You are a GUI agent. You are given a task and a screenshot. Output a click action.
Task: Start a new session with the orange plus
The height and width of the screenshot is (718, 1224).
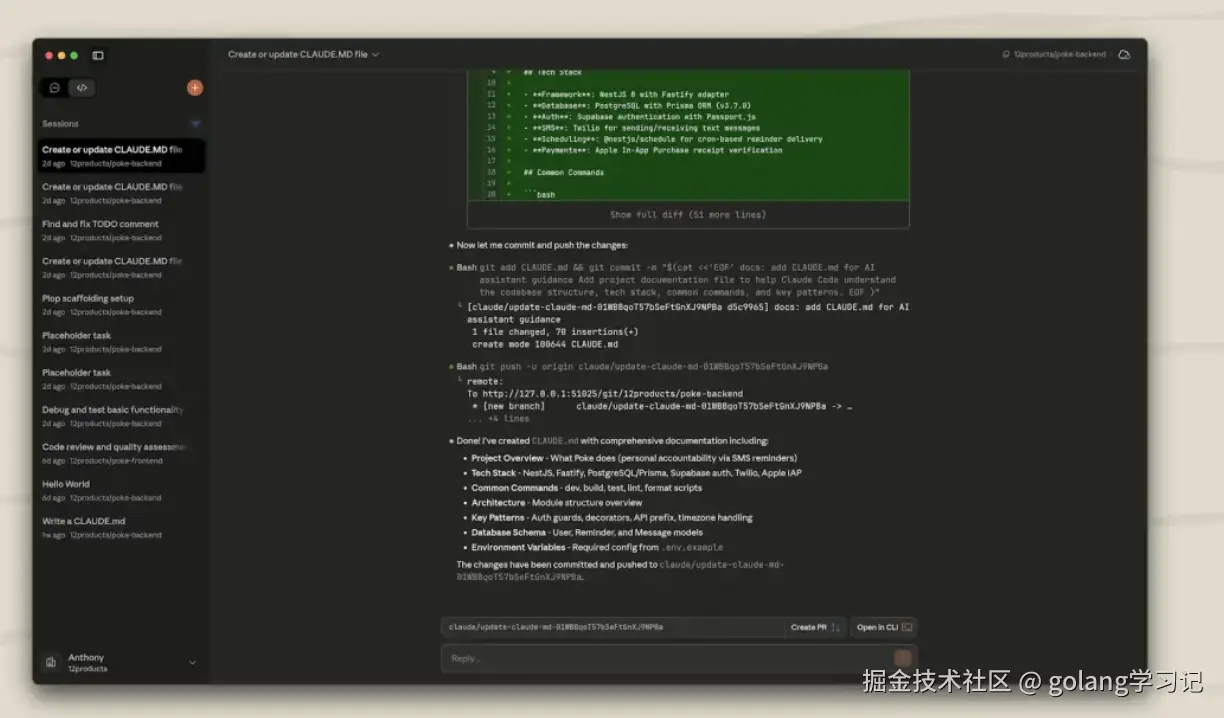click(195, 88)
